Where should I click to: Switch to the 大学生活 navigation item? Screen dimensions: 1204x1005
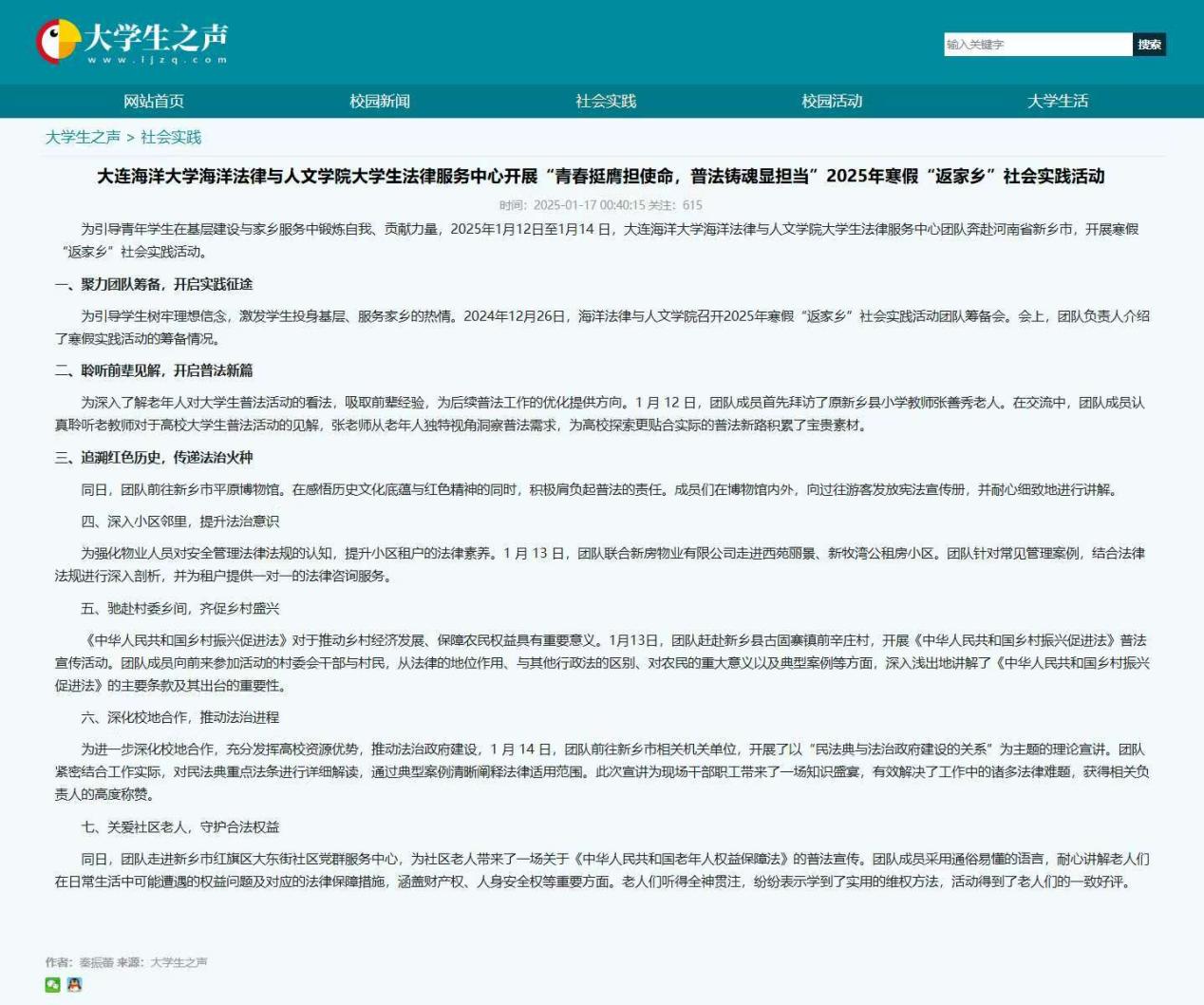pyautogui.click(x=1058, y=102)
